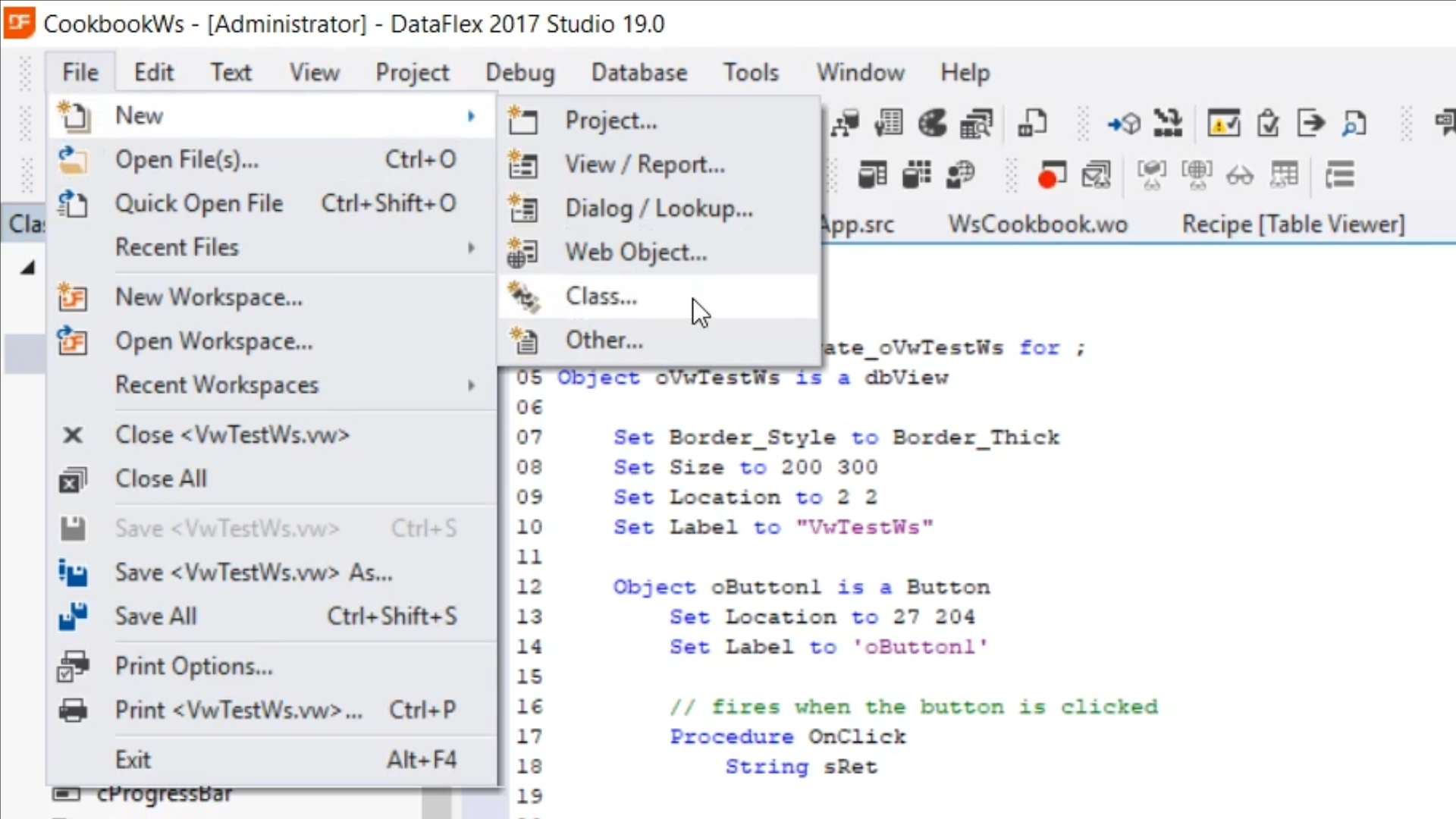Click line 12 in the code editor
The image size is (1456, 819).
(801, 587)
